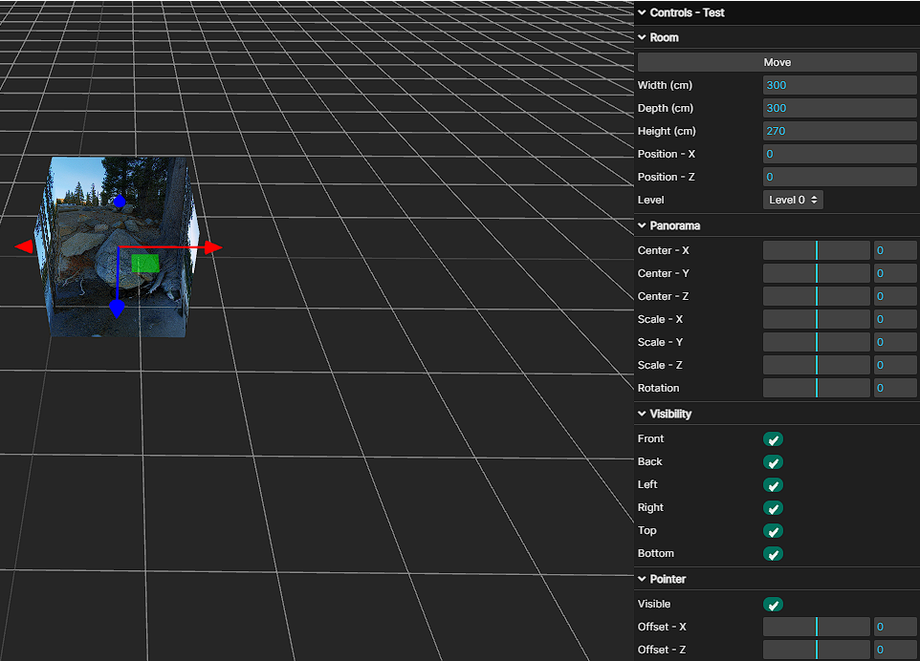920x661 pixels.
Task: Click the upper blue gizmo handle
Action: 120,202
